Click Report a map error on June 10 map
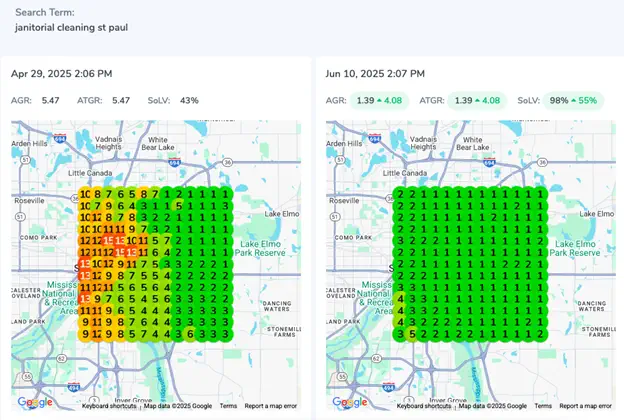Viewport: 624px width, 420px height. (585, 406)
